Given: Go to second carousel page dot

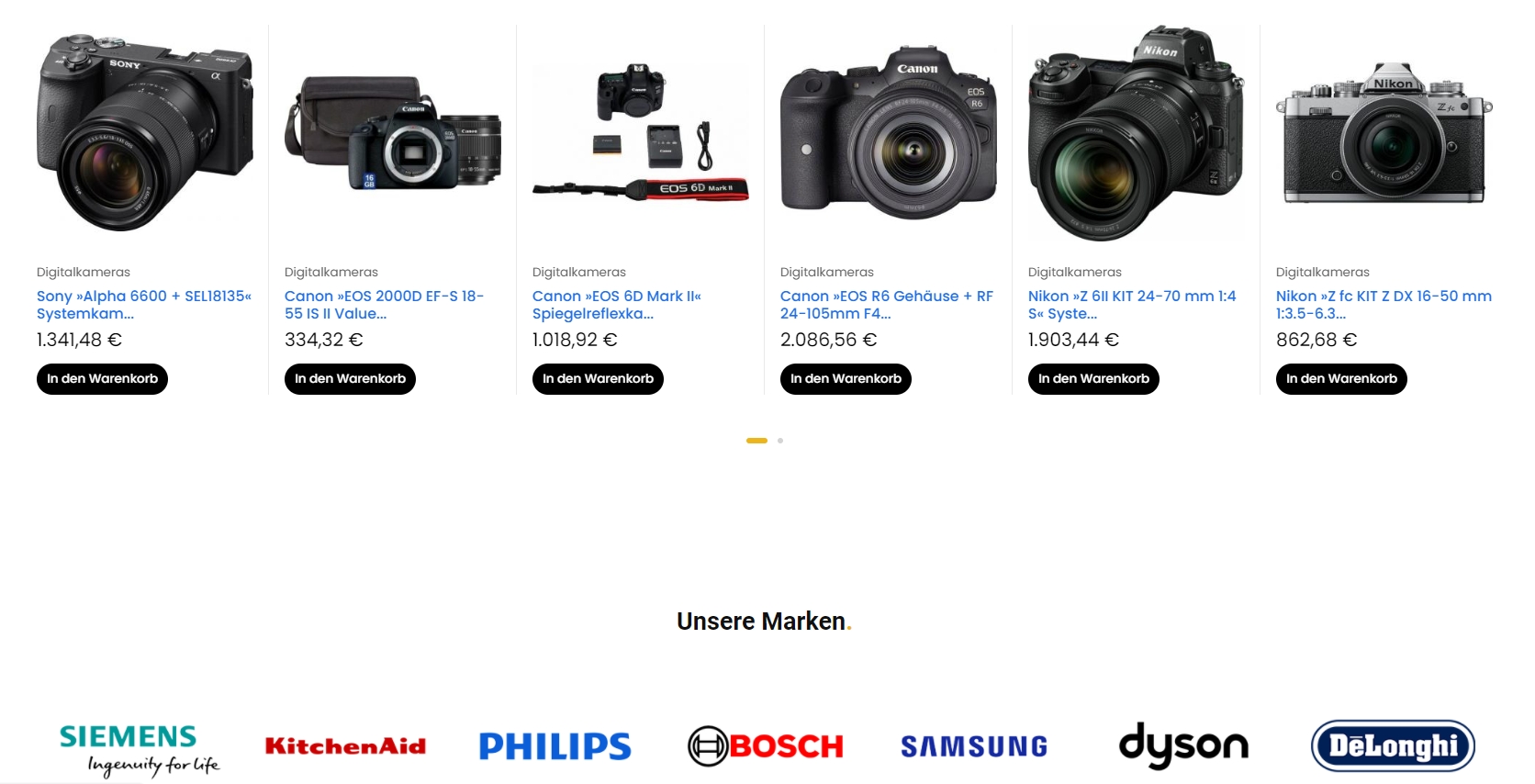Looking at the screenshot, I should [x=780, y=441].
